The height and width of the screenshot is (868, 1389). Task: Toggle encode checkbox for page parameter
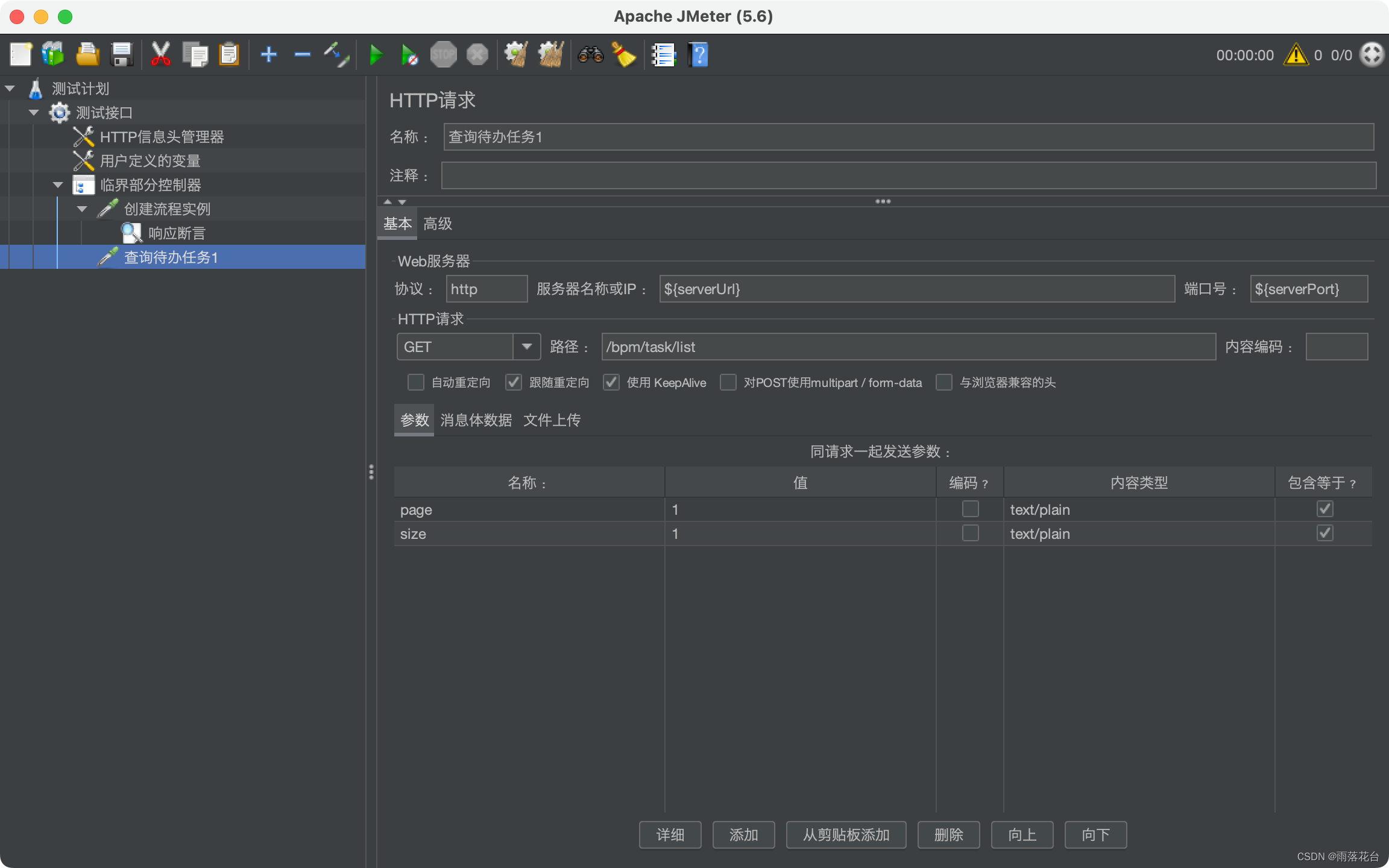point(970,509)
